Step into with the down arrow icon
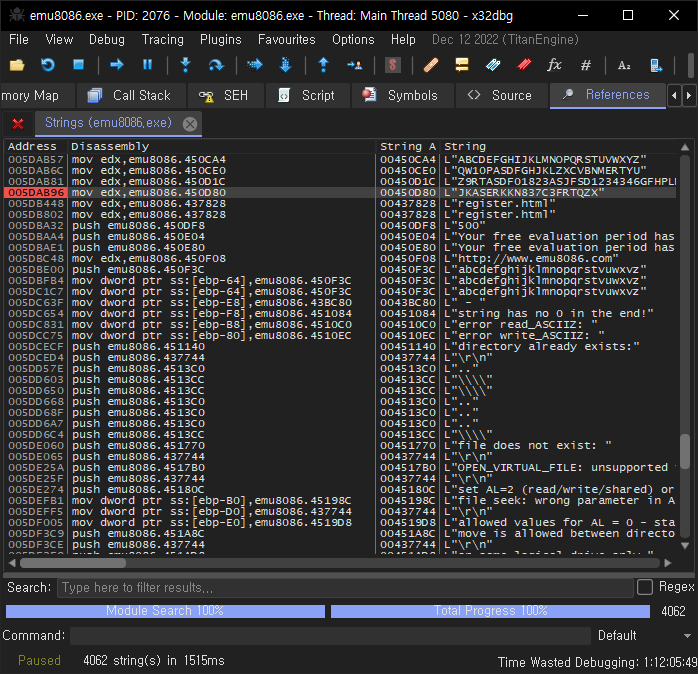The height and width of the screenshot is (674, 698). 186,65
